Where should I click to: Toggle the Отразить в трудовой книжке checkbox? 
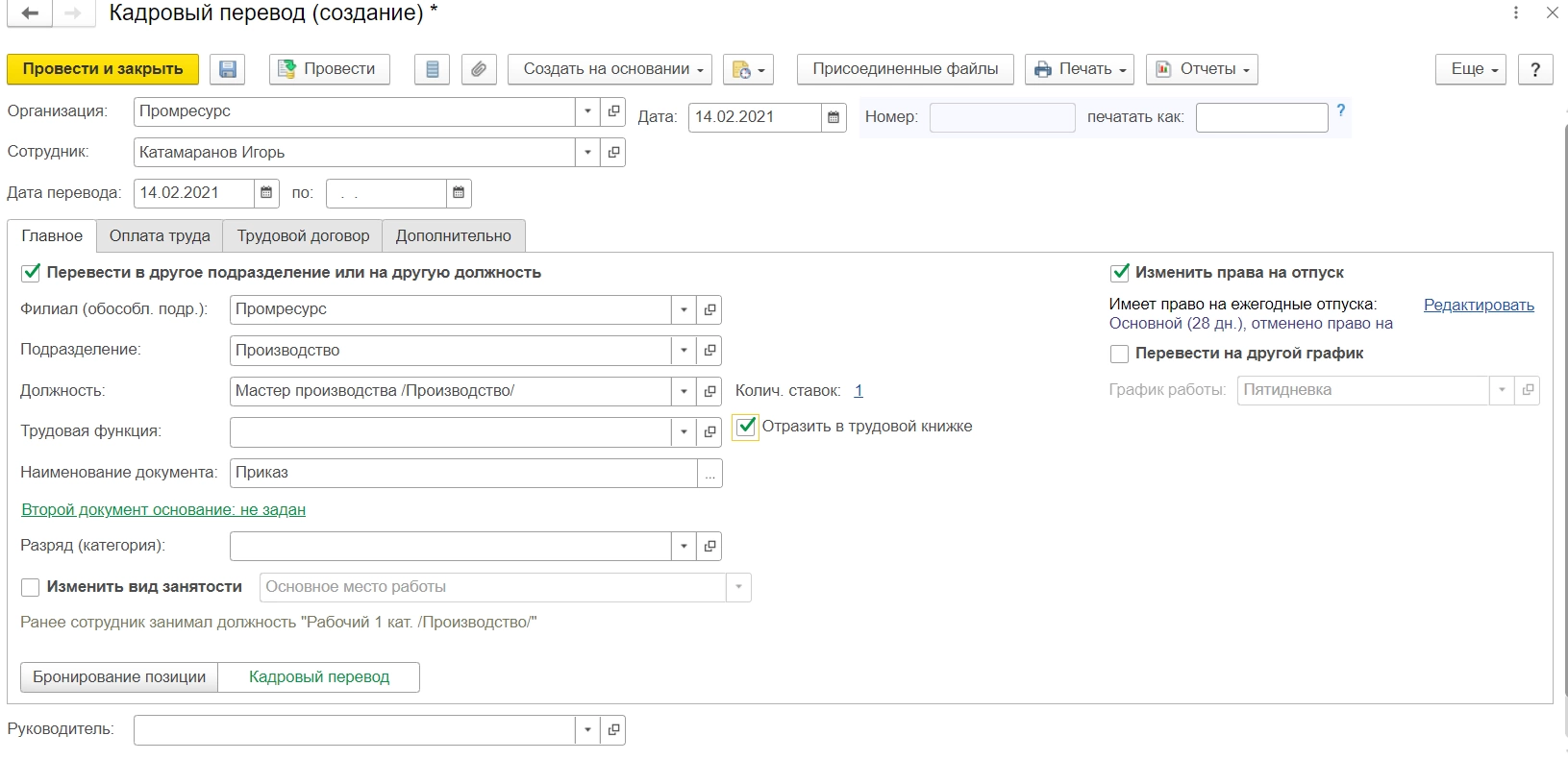[746, 427]
